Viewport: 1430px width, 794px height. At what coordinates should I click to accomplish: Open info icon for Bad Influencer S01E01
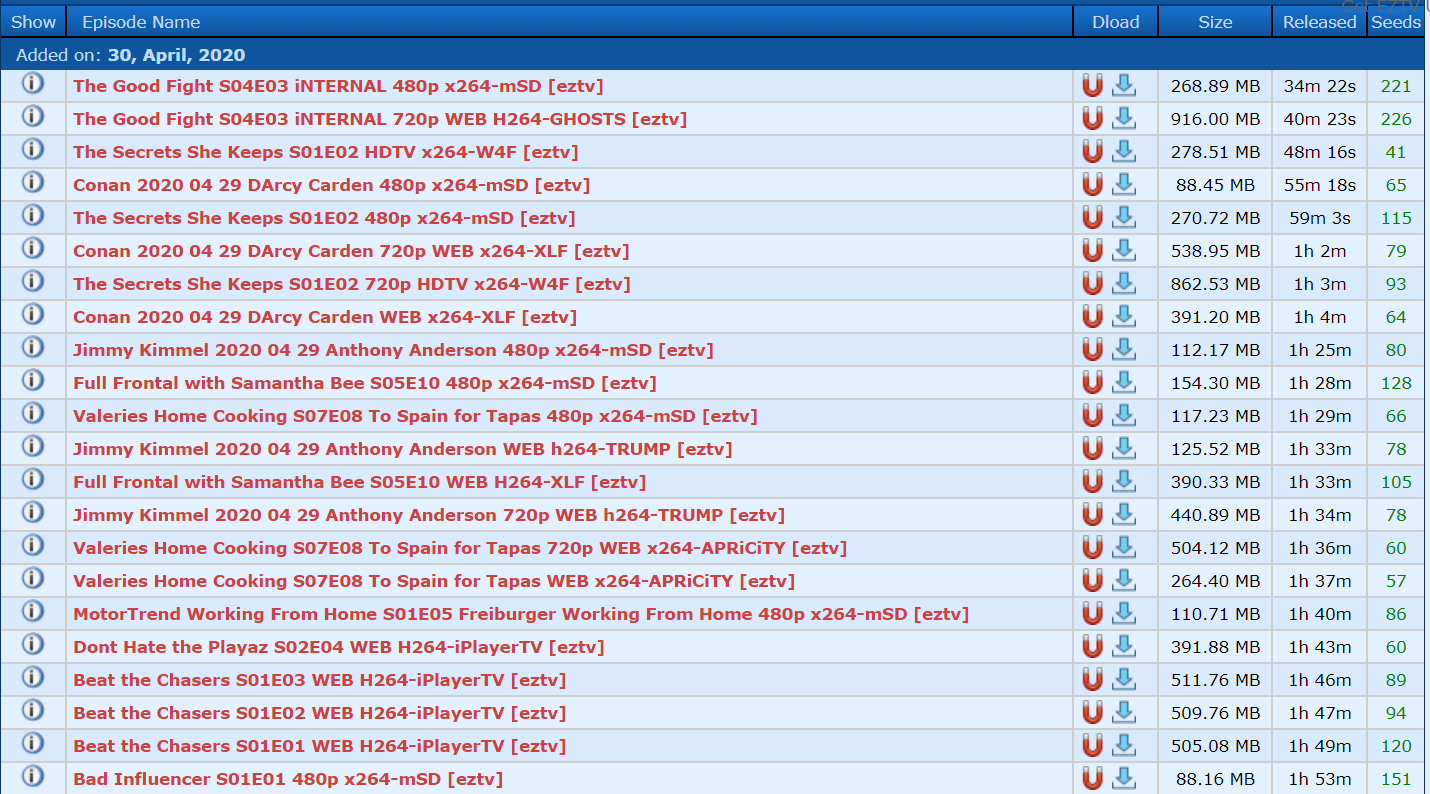33,777
